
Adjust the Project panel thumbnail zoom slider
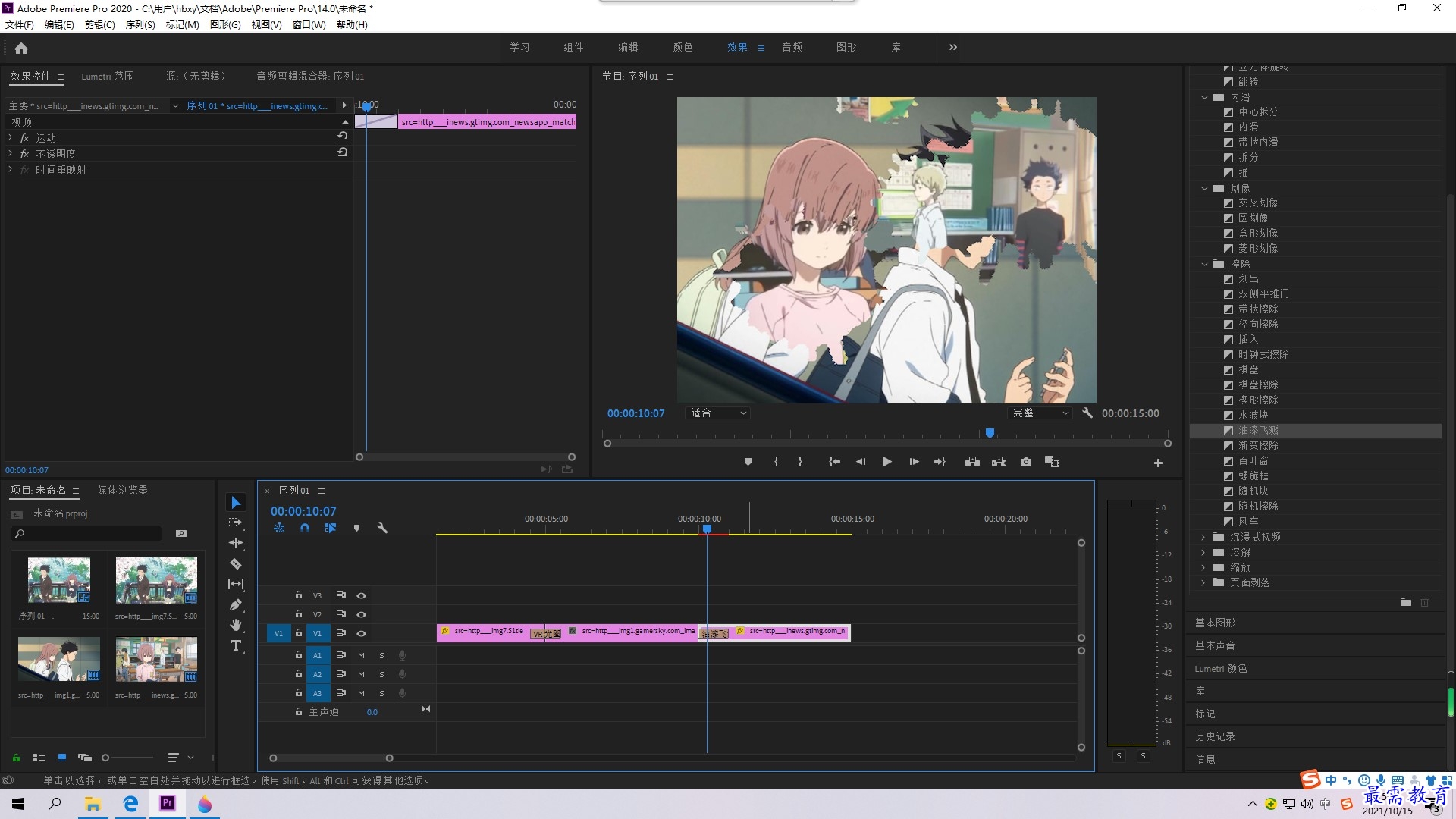coord(105,758)
